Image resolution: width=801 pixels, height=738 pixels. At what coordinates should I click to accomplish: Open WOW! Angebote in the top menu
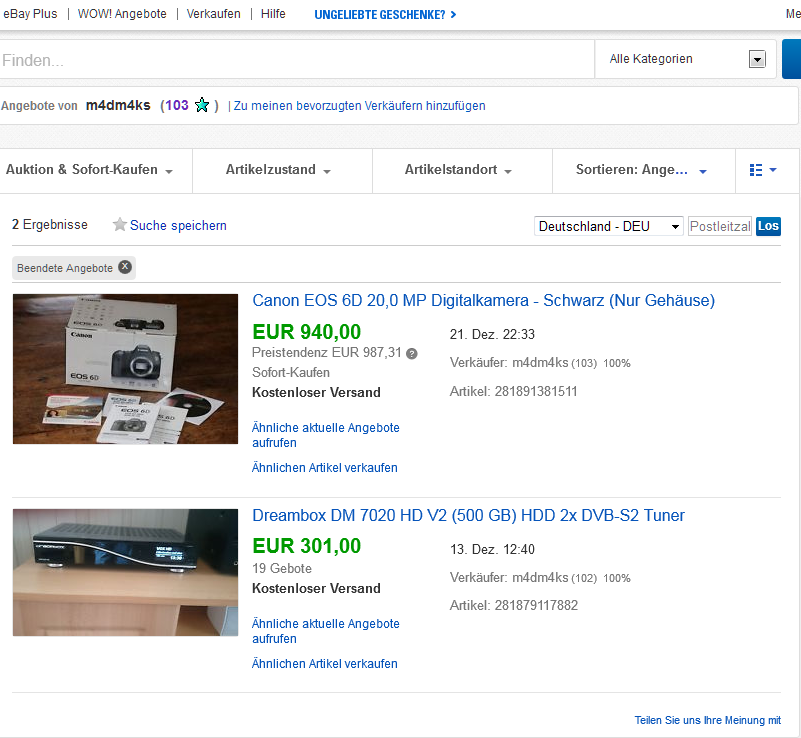[x=122, y=14]
